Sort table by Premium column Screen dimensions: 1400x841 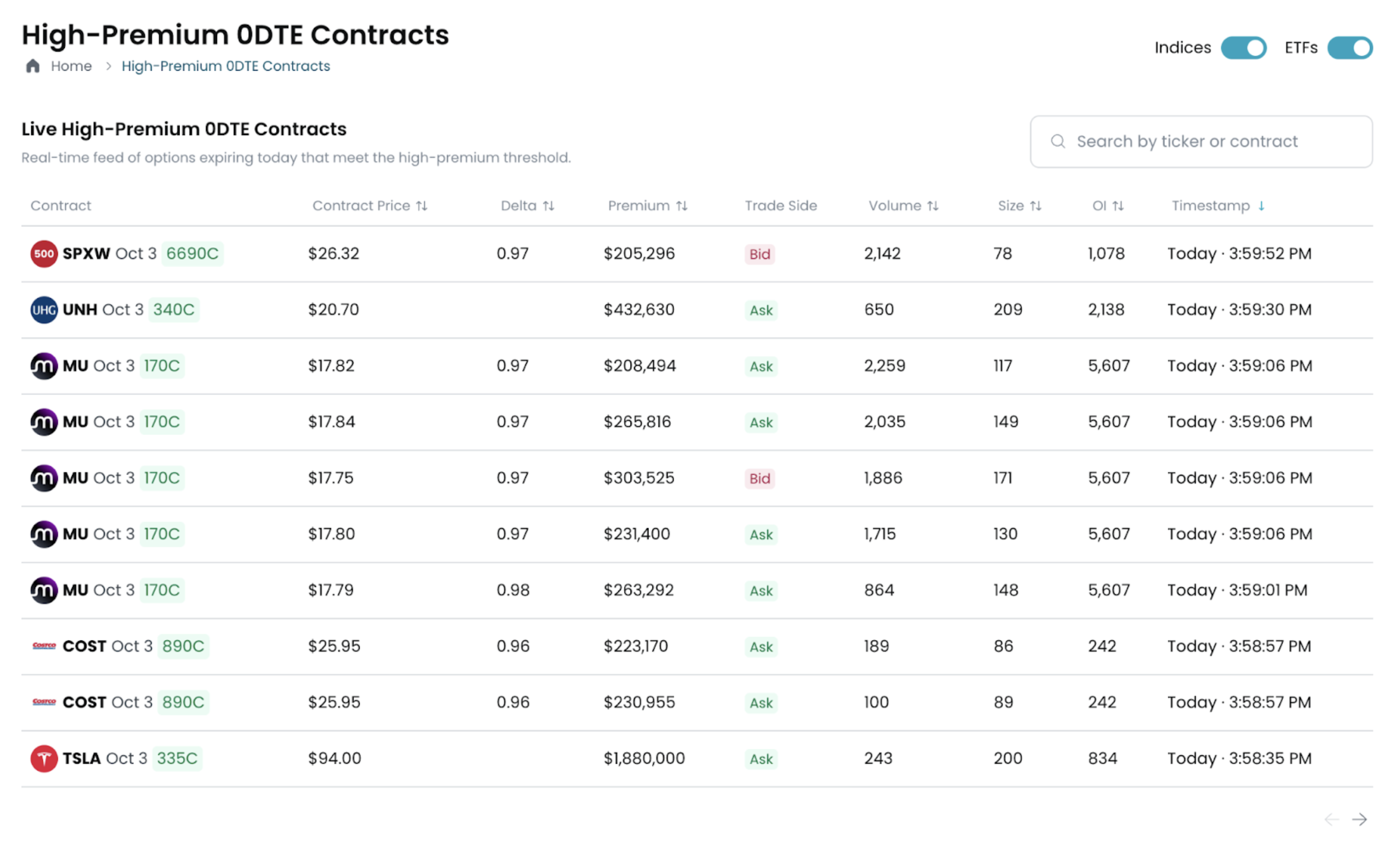pos(647,206)
